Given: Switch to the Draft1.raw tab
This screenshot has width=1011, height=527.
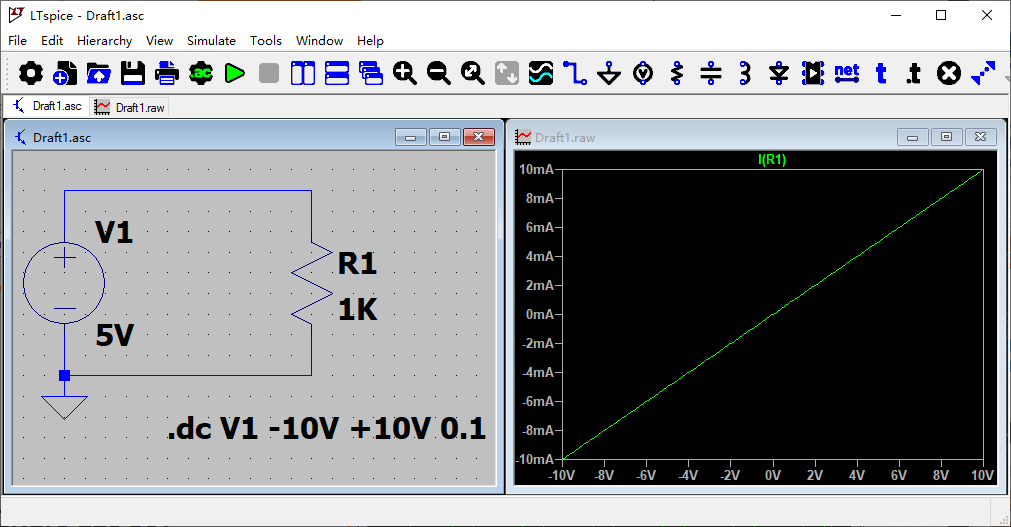Looking at the screenshot, I should click(130, 108).
